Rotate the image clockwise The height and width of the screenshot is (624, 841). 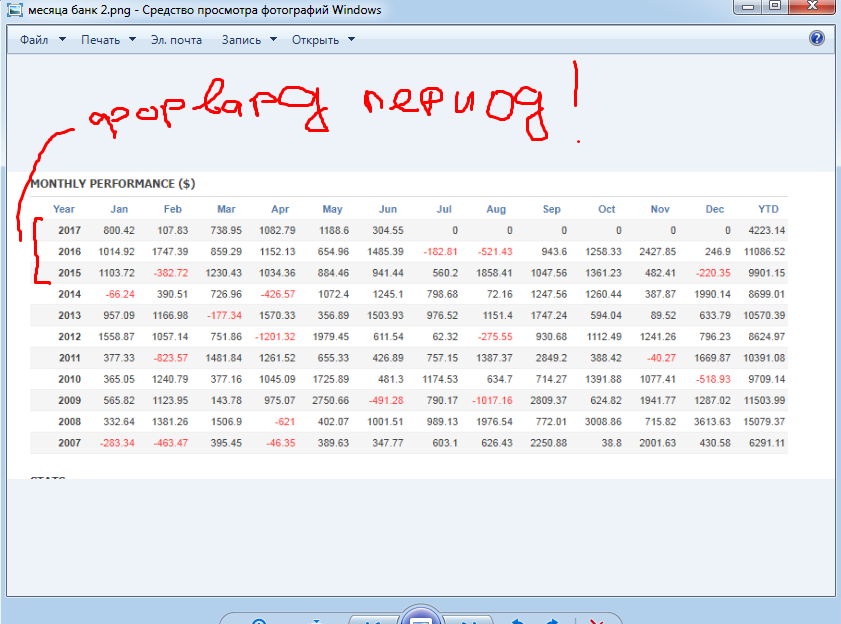pos(552,621)
